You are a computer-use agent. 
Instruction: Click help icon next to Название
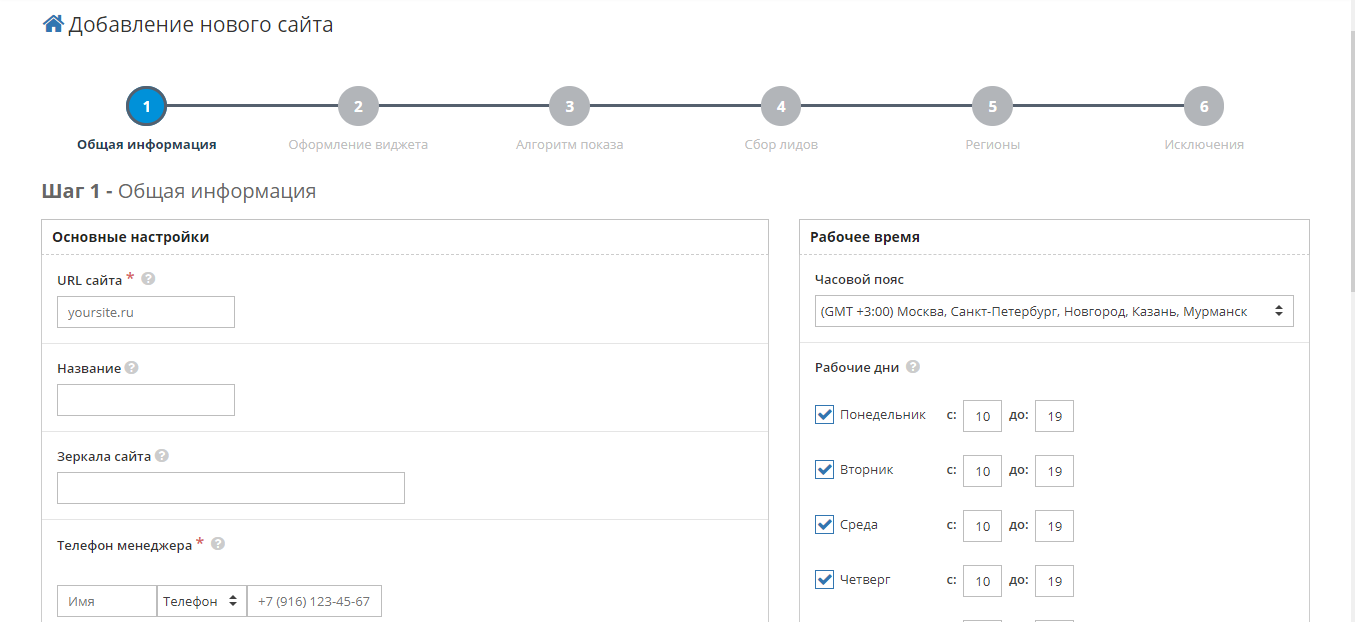coord(131,367)
